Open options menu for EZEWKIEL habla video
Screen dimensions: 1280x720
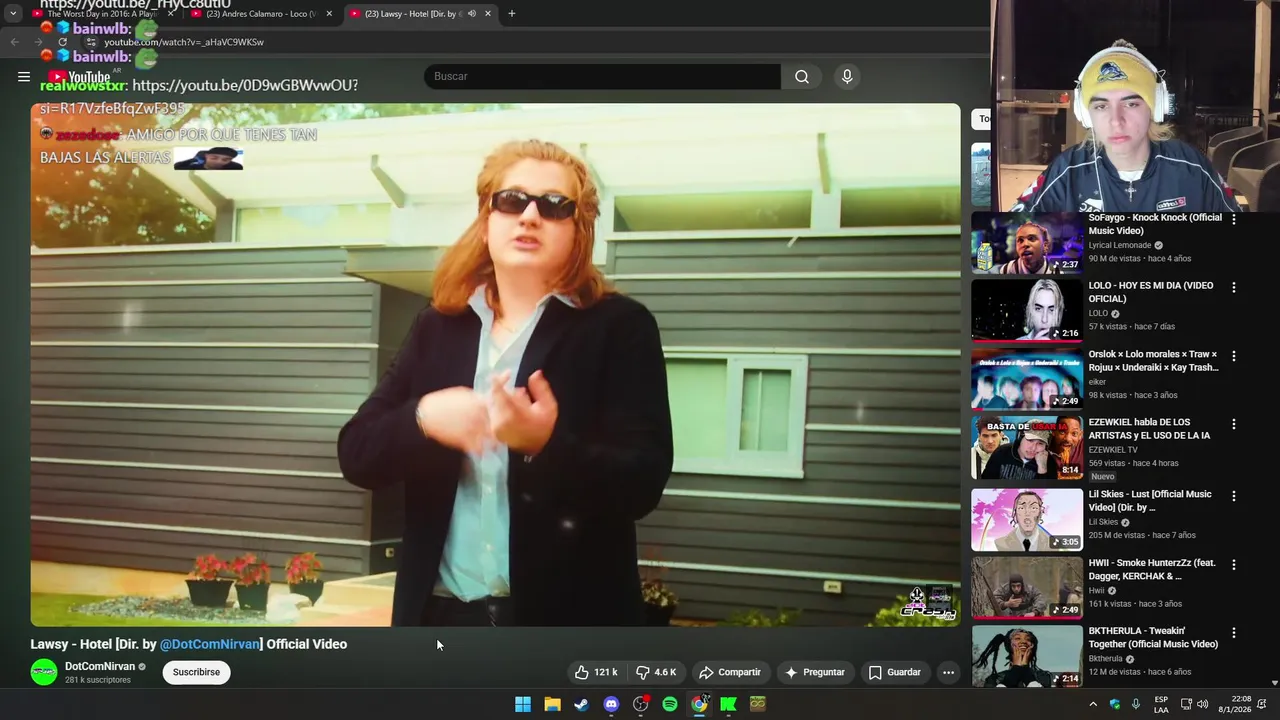pos(1233,424)
